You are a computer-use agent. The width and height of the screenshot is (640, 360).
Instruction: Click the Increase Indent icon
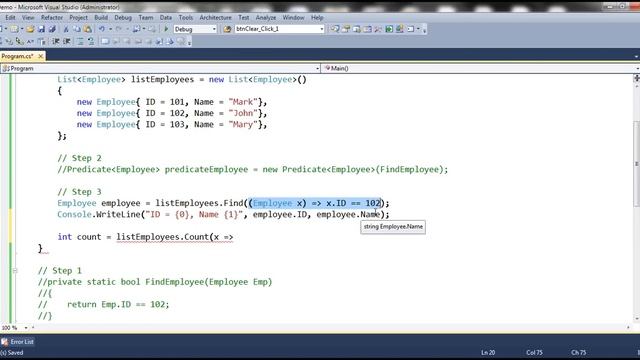[x=67, y=41]
